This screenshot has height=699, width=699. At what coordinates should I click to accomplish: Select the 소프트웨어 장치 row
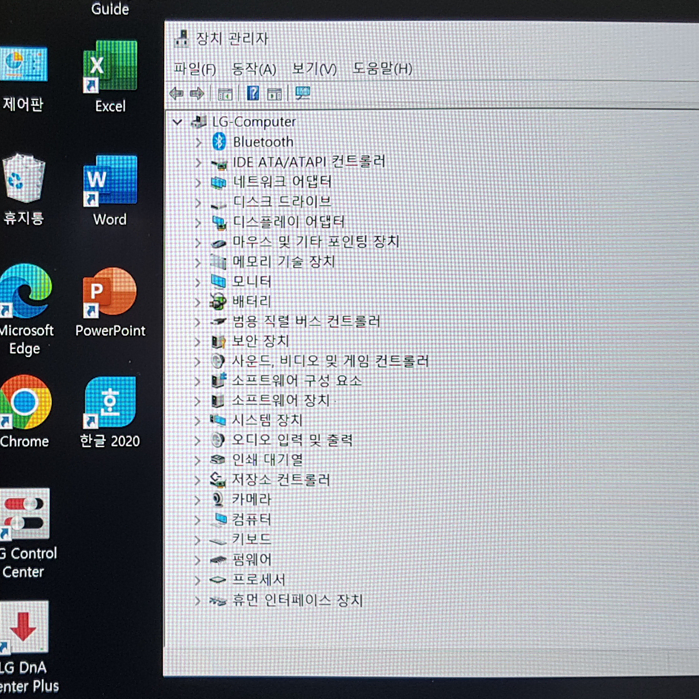281,400
